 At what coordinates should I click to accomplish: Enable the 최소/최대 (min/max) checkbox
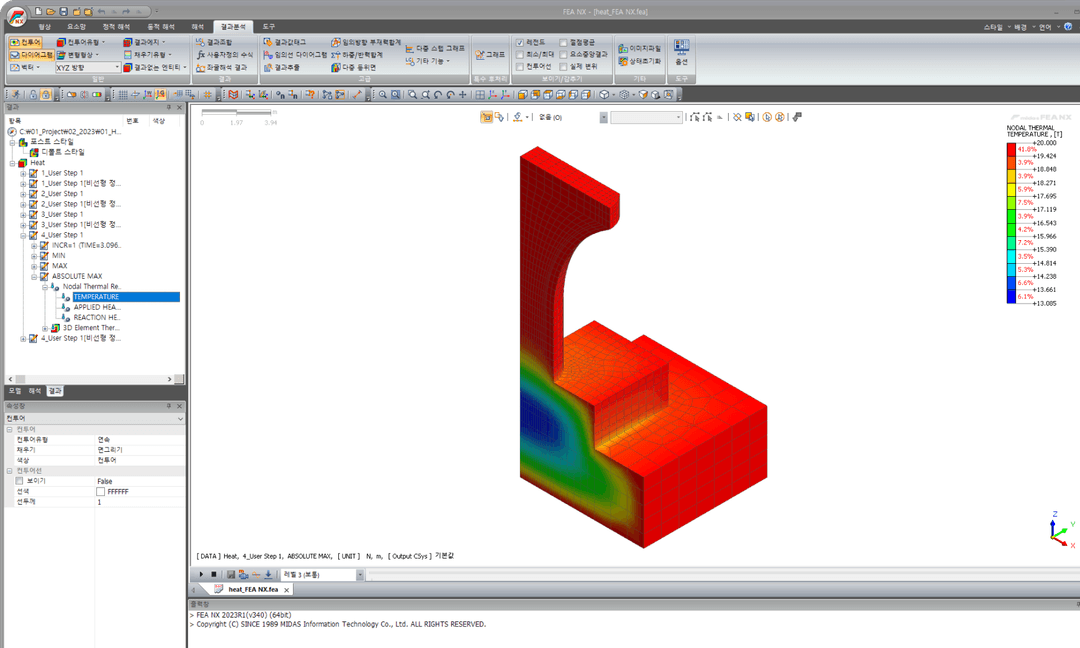tap(520, 54)
